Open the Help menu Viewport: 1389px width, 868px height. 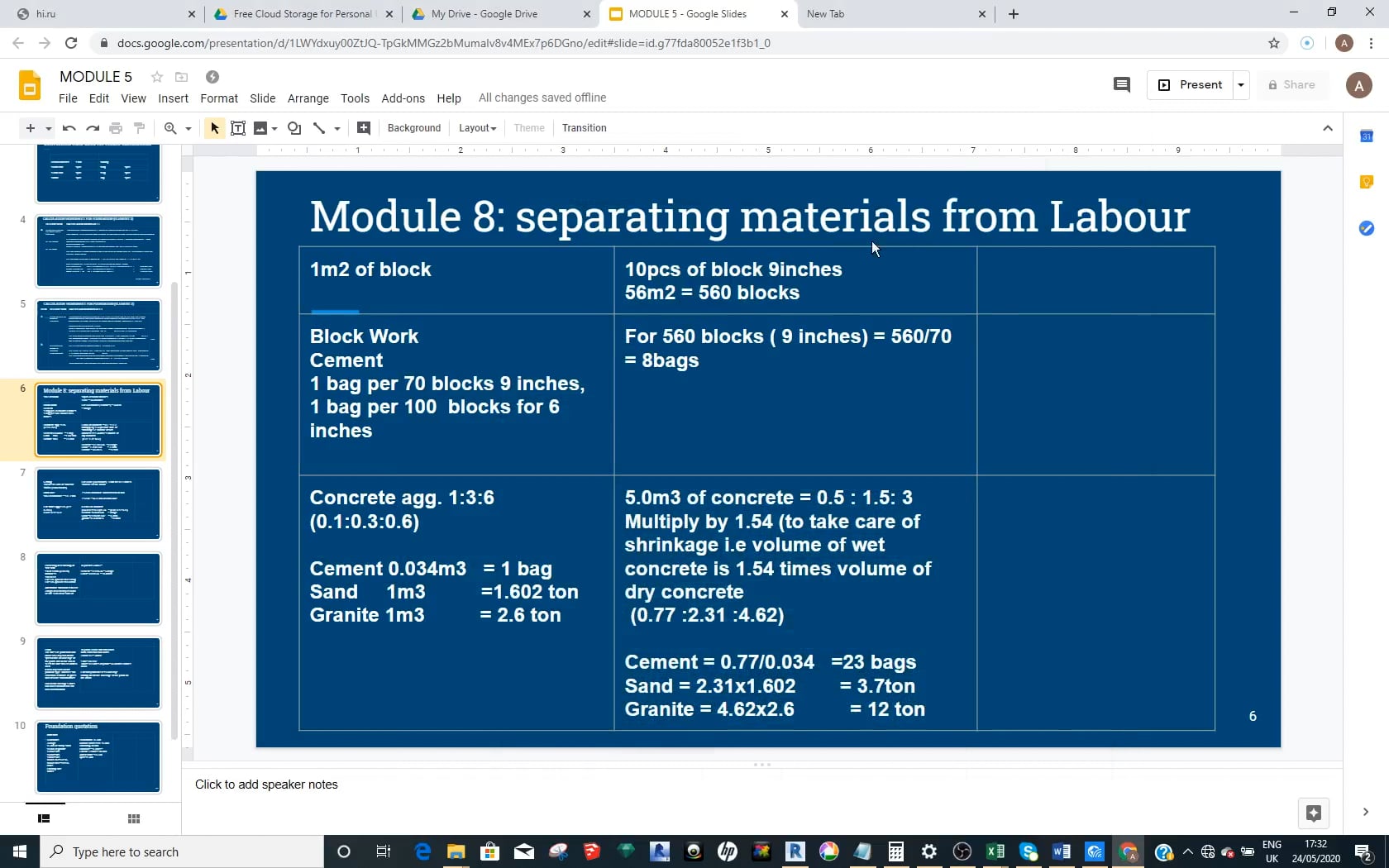(449, 98)
